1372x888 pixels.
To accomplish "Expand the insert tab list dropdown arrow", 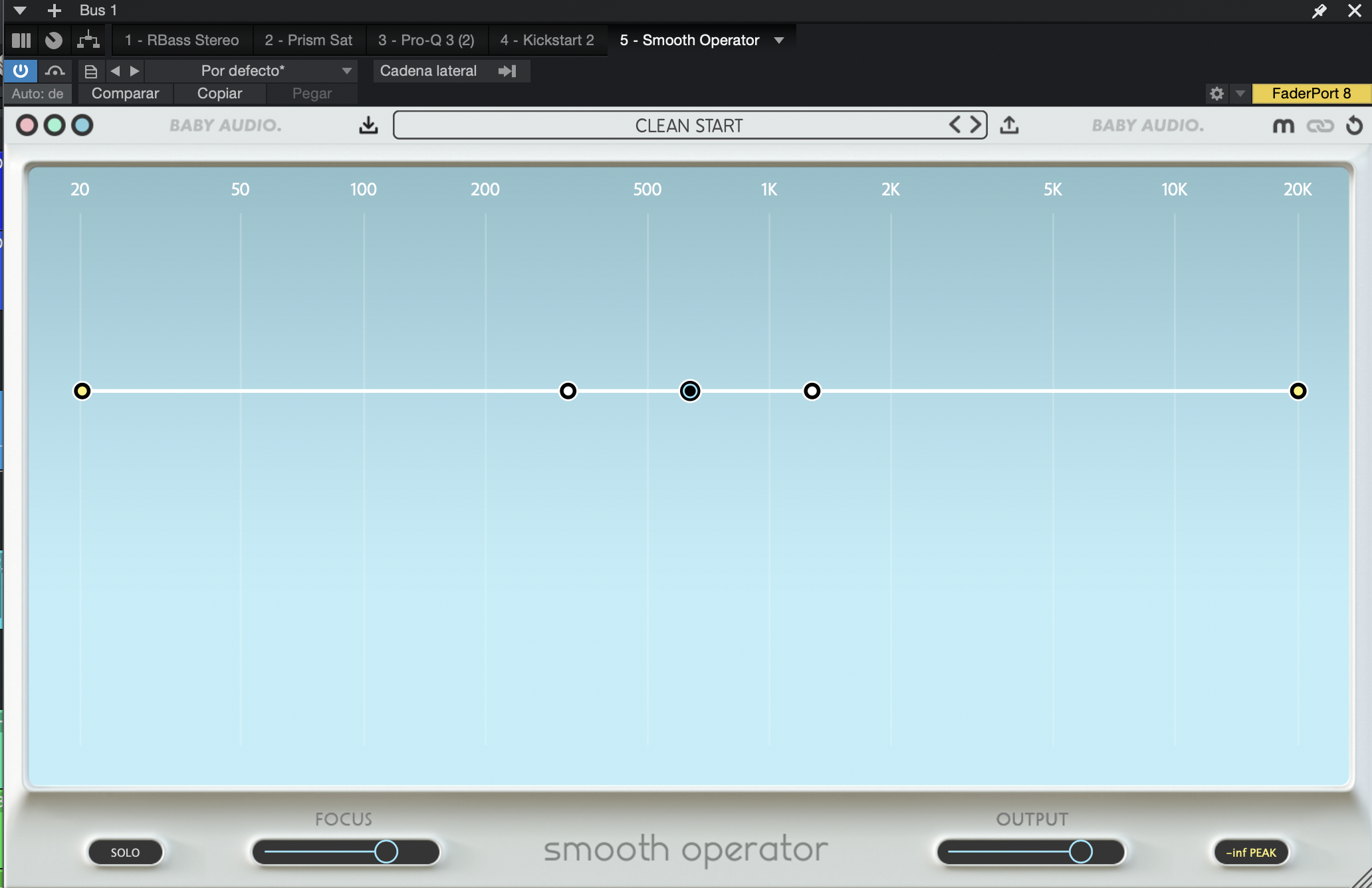I will 779,41.
